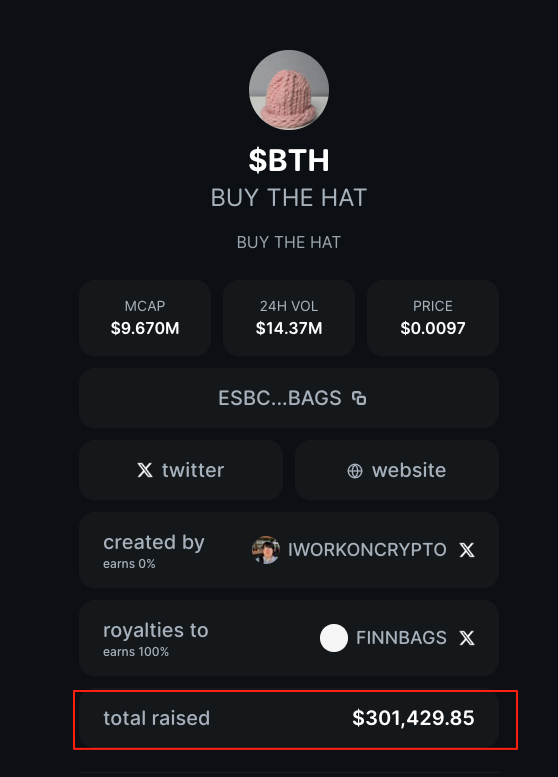The height and width of the screenshot is (777, 558).
Task: Click the pink hat token avatar
Action: pos(289,90)
